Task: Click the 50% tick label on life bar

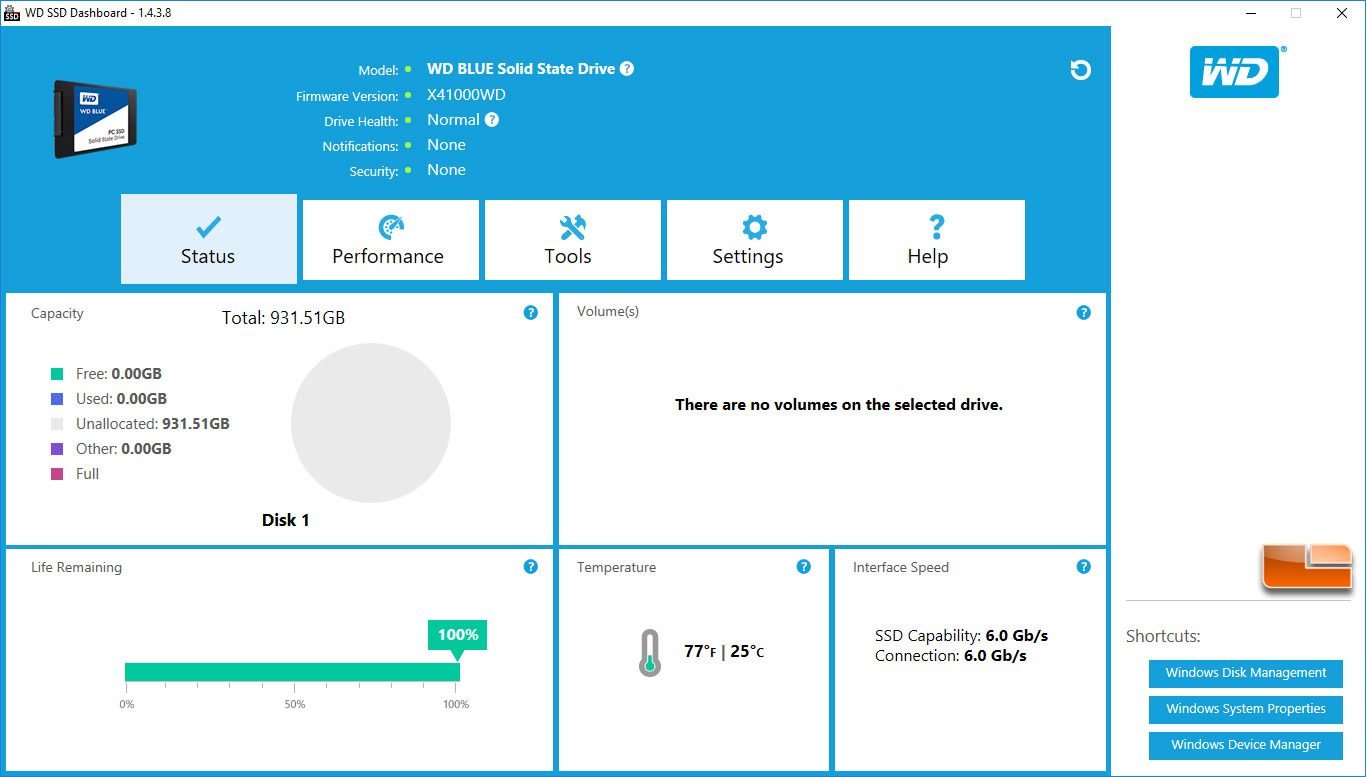Action: pyautogui.click(x=294, y=705)
